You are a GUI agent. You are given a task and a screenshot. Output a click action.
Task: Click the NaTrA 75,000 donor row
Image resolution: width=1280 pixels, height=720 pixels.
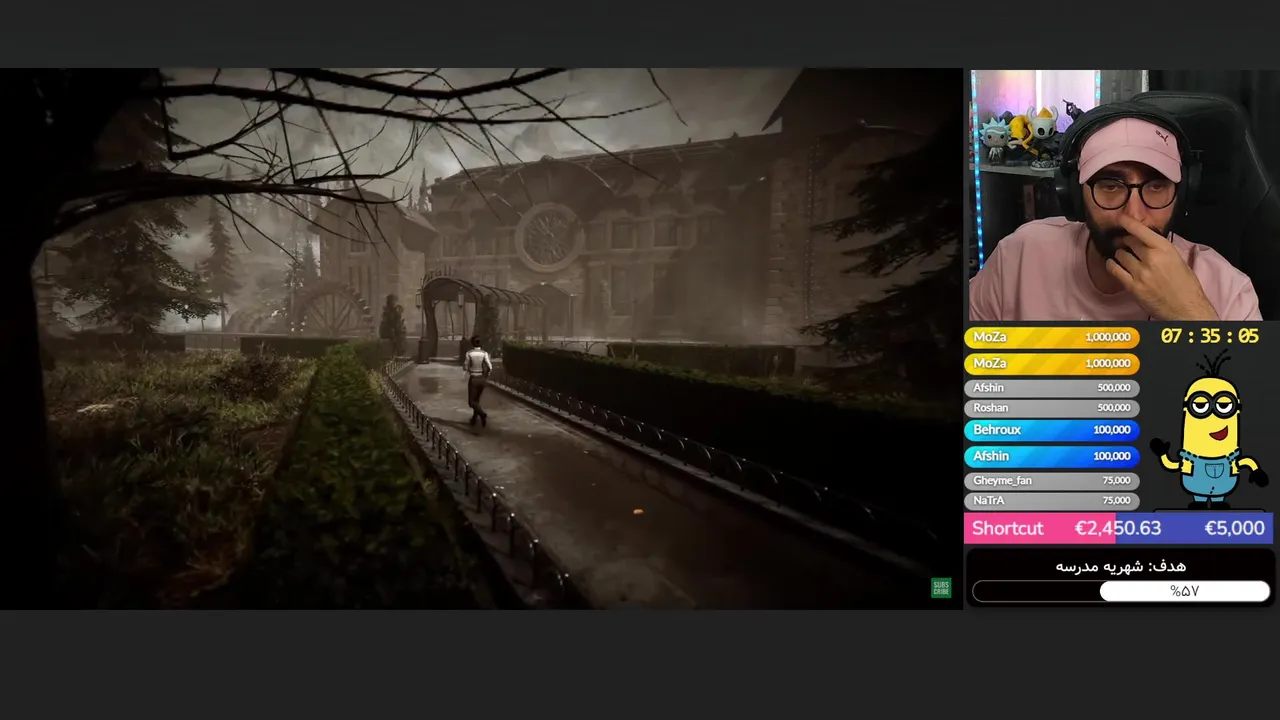[x=1051, y=501]
